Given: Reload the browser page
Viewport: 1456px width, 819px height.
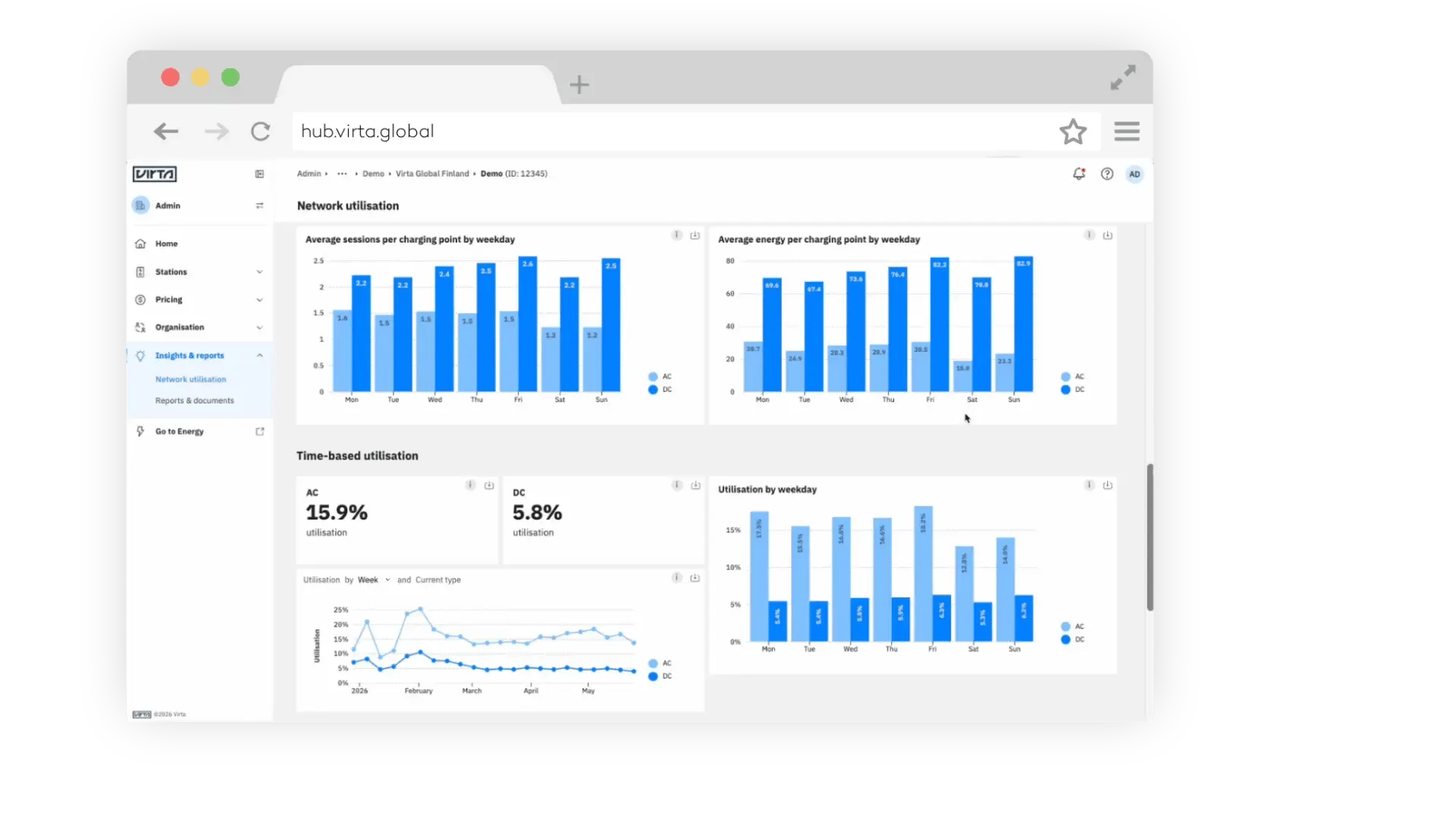Looking at the screenshot, I should pos(260,132).
